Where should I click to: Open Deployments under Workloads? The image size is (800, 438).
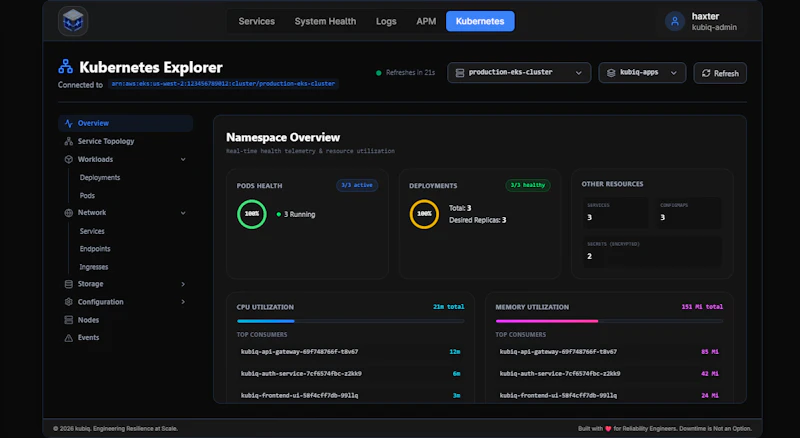pyautogui.click(x=100, y=178)
